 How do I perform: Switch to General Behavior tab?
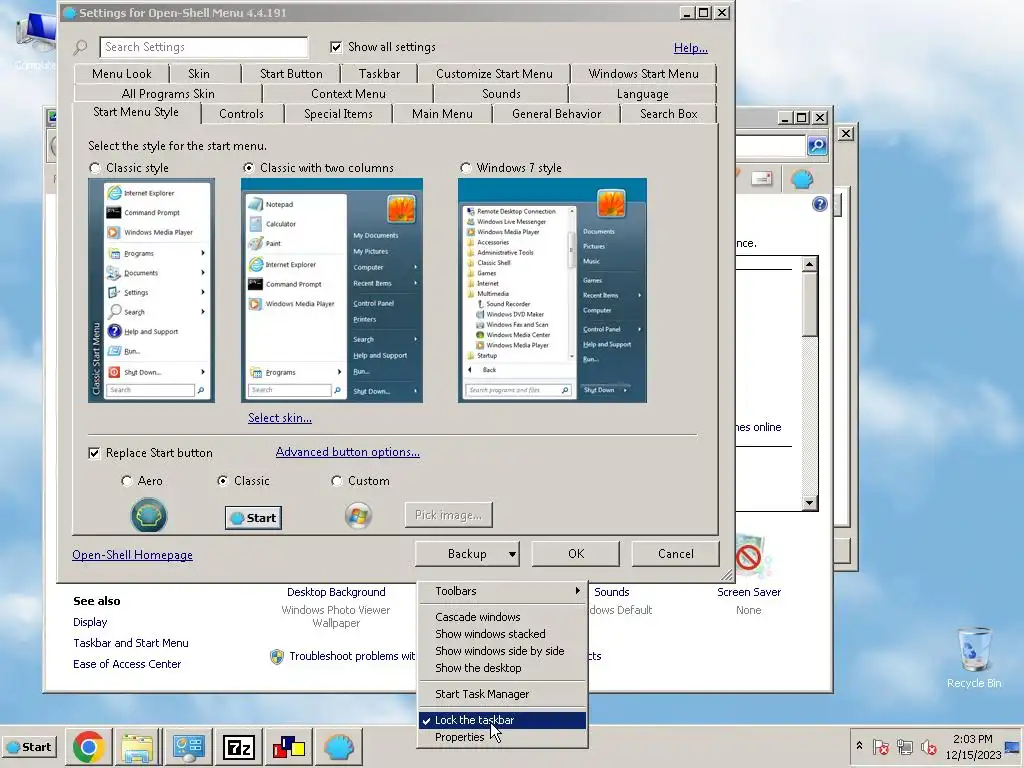coord(556,114)
